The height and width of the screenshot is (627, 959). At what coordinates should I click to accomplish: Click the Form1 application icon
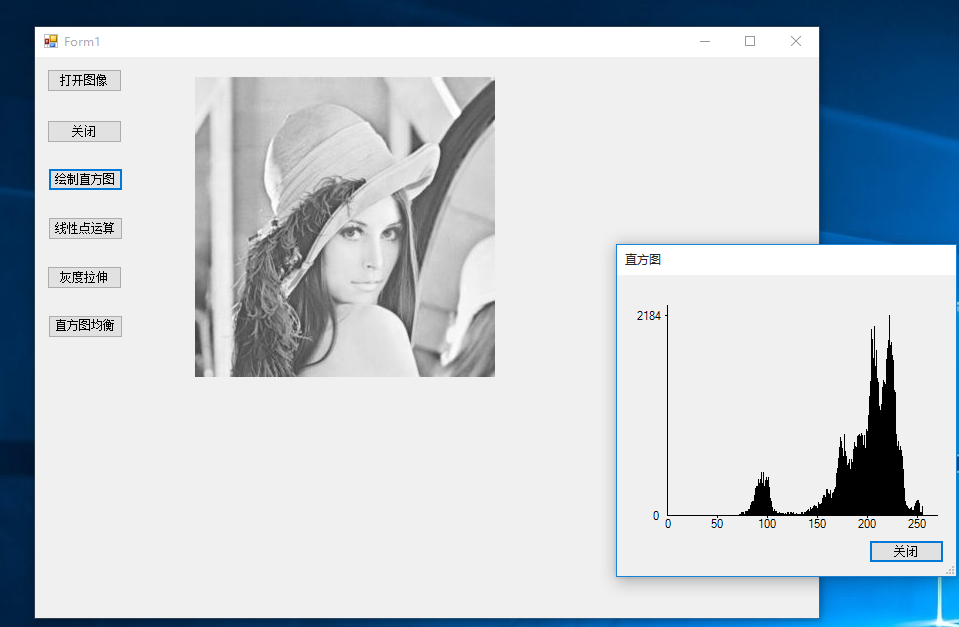pos(51,41)
